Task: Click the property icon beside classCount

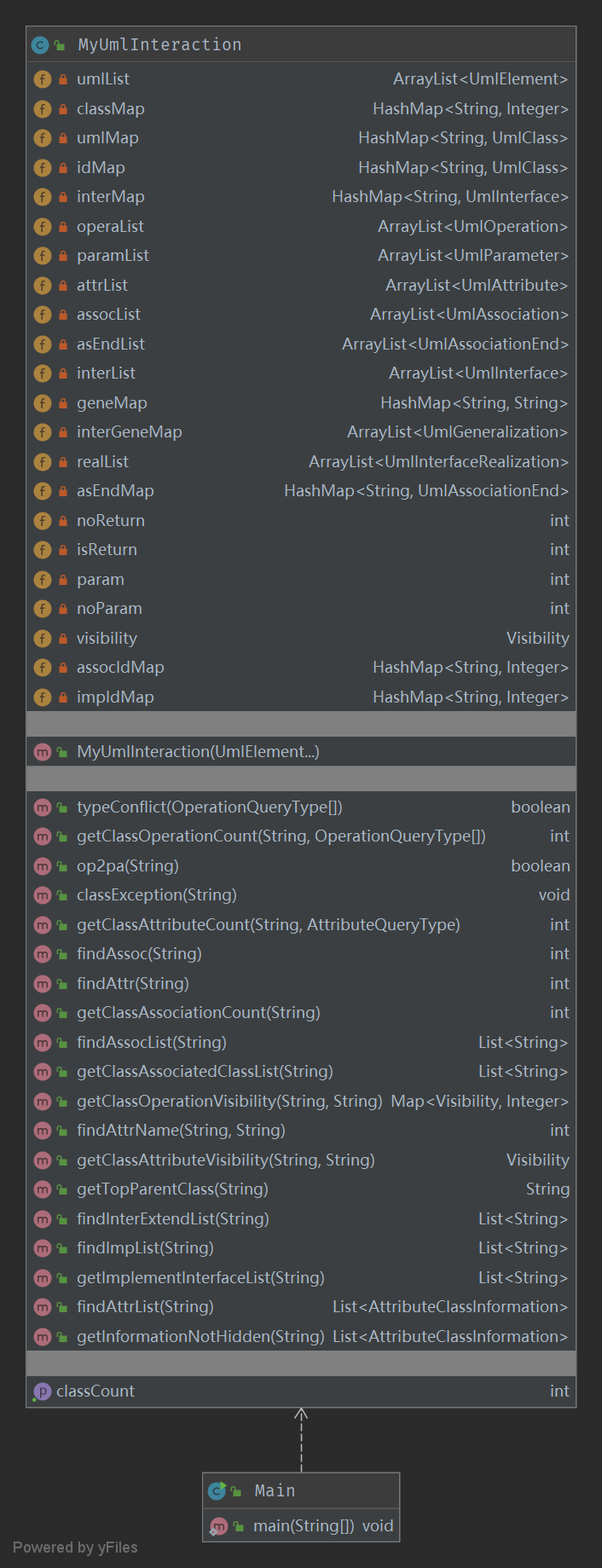Action: tap(42, 1392)
